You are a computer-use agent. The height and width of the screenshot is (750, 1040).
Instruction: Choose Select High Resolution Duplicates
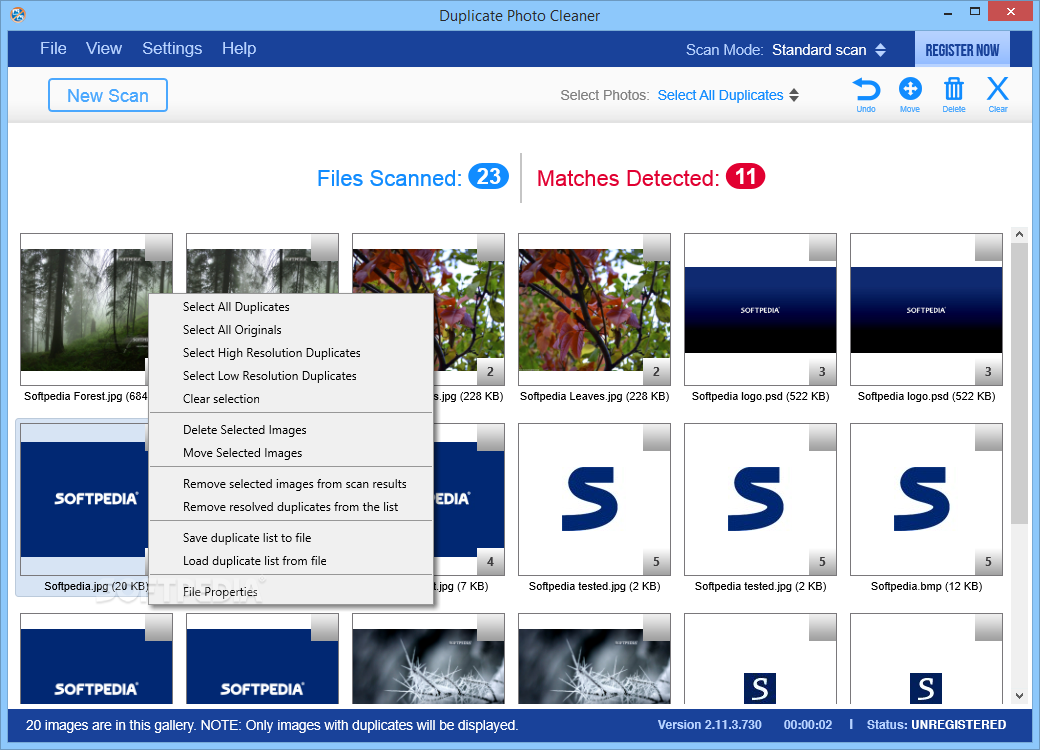[x=291, y=353]
